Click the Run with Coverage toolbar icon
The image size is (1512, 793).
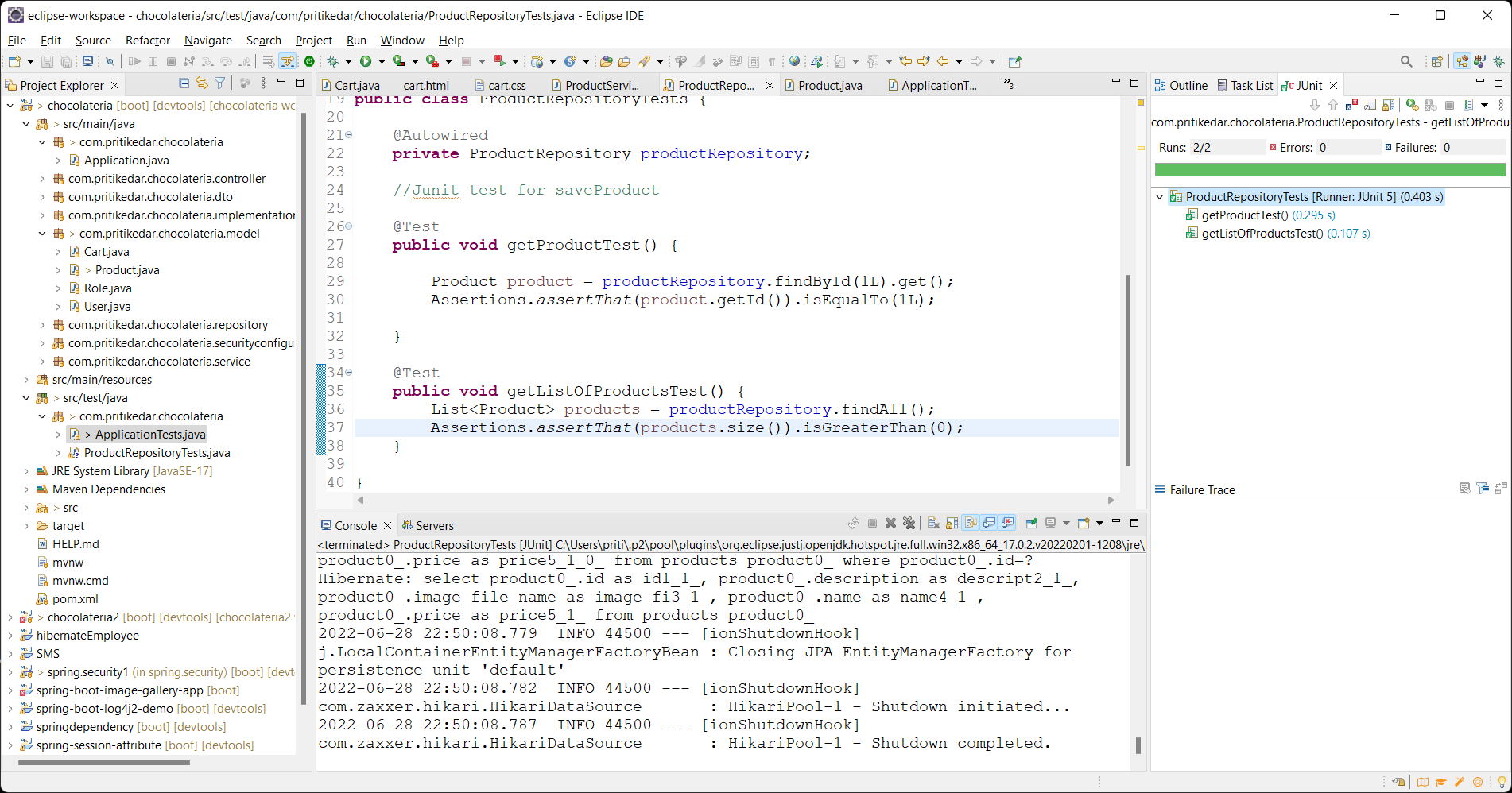pyautogui.click(x=398, y=61)
